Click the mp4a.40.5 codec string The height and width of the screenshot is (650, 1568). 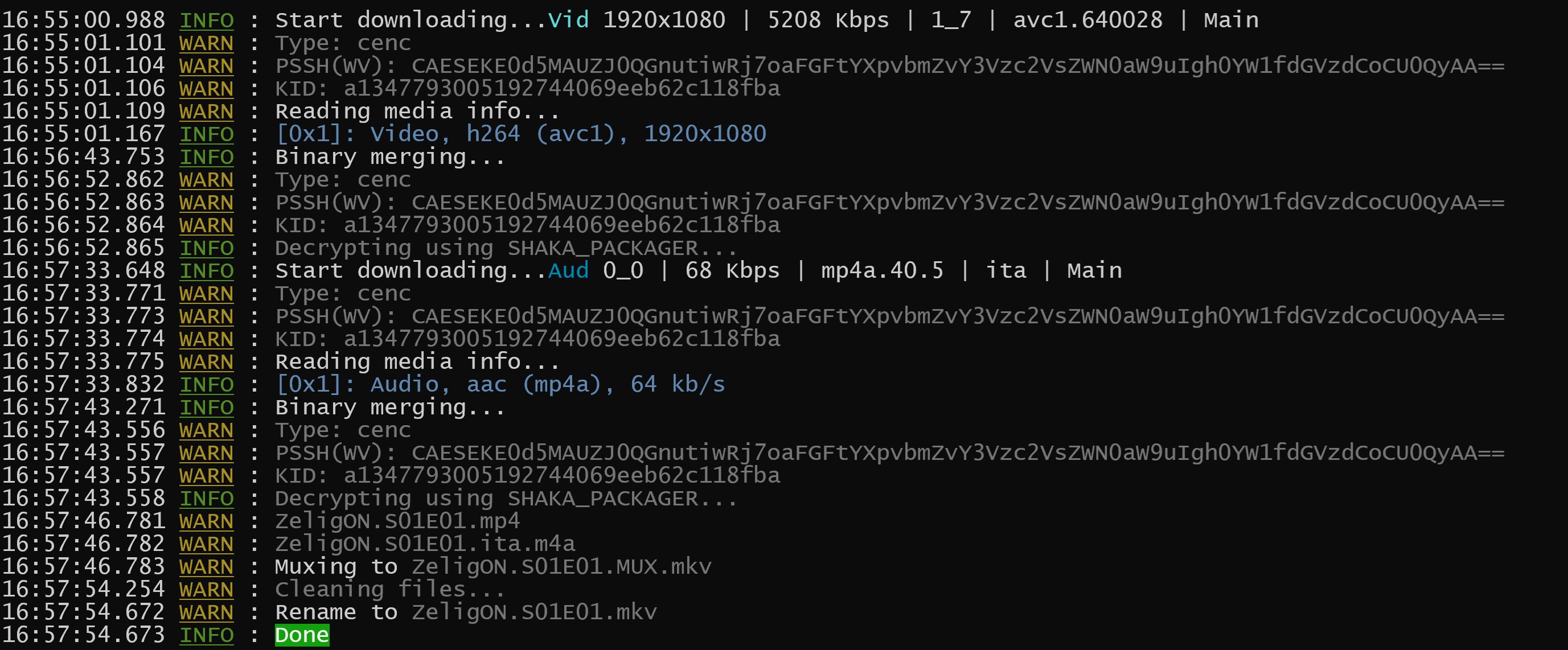tap(882, 270)
